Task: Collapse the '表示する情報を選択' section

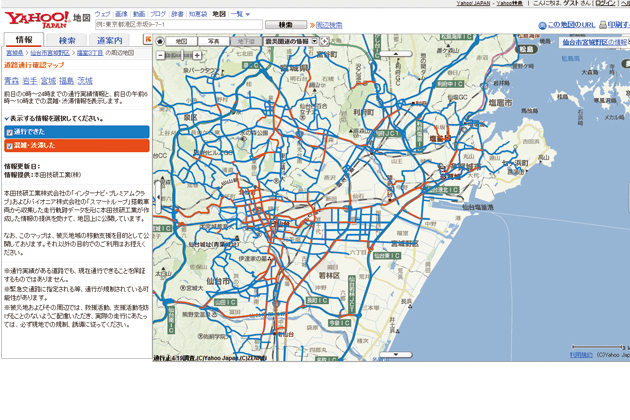Action: 6,118
